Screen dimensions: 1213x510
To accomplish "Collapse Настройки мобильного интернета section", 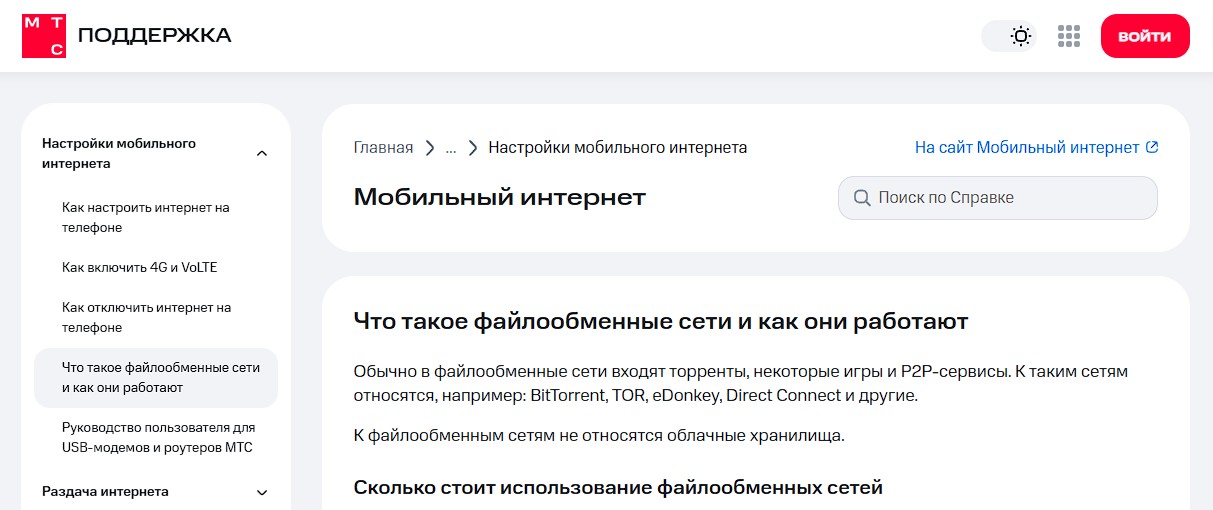I will tap(262, 153).
